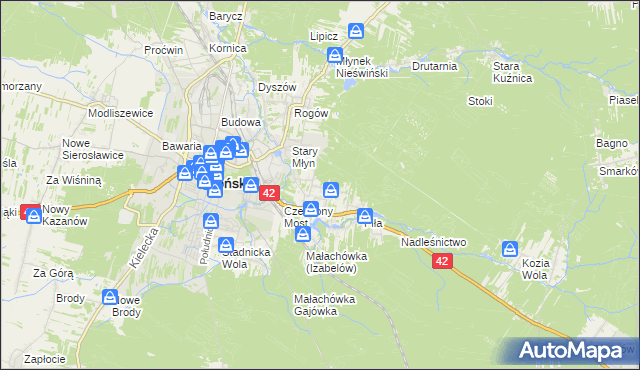Click the shop marker at Młynek Nieświński

[335, 55]
